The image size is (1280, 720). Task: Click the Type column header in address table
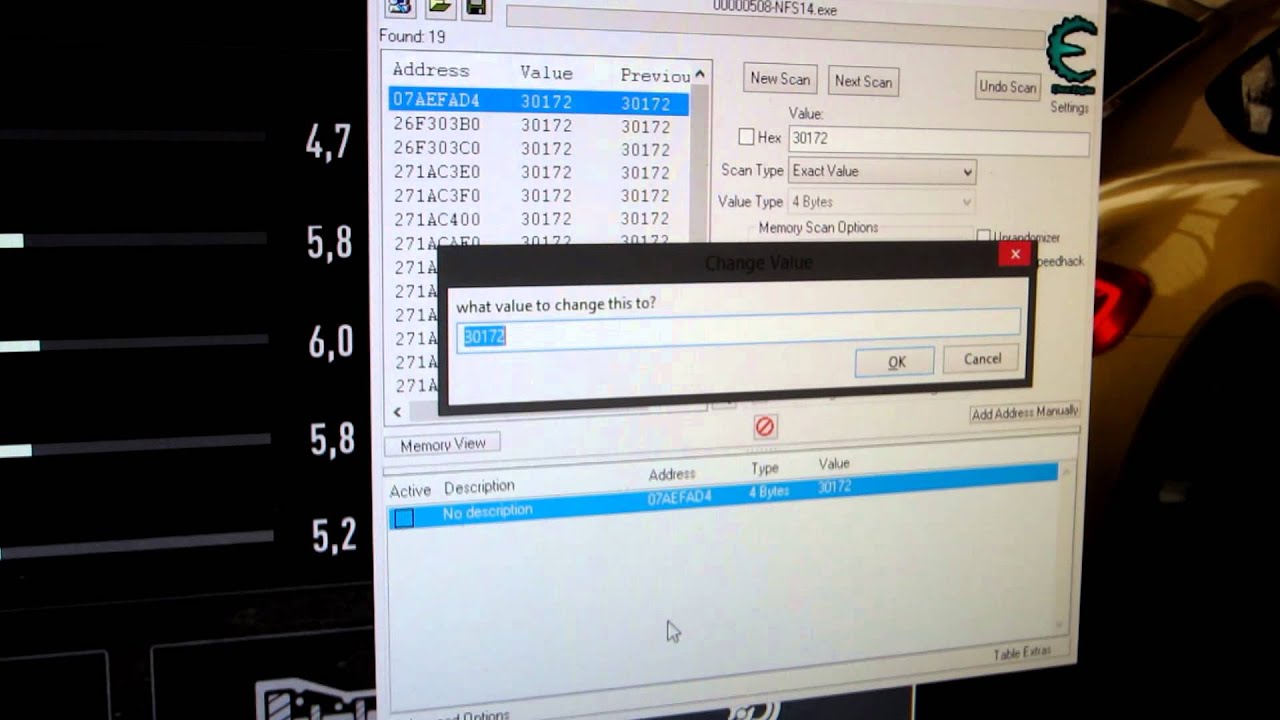pyautogui.click(x=765, y=468)
